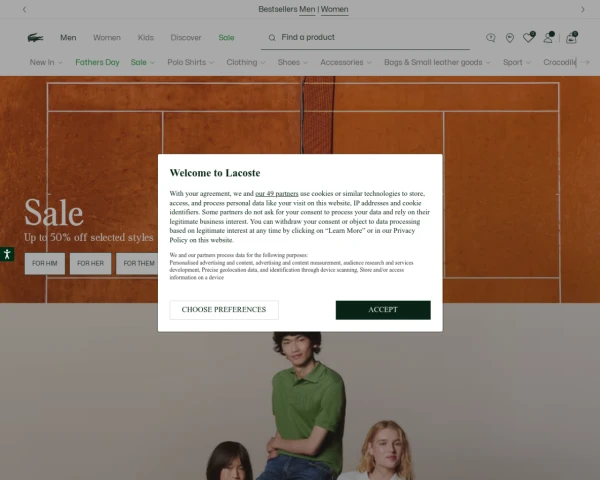Open the wishlist heart icon

(x=529, y=37)
